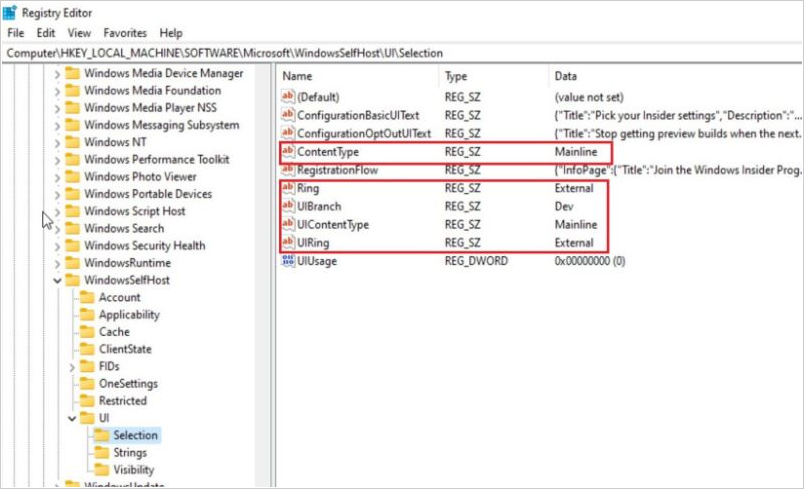Click the Cache folder icon
Screen dimensions: 805x490
coord(87,332)
